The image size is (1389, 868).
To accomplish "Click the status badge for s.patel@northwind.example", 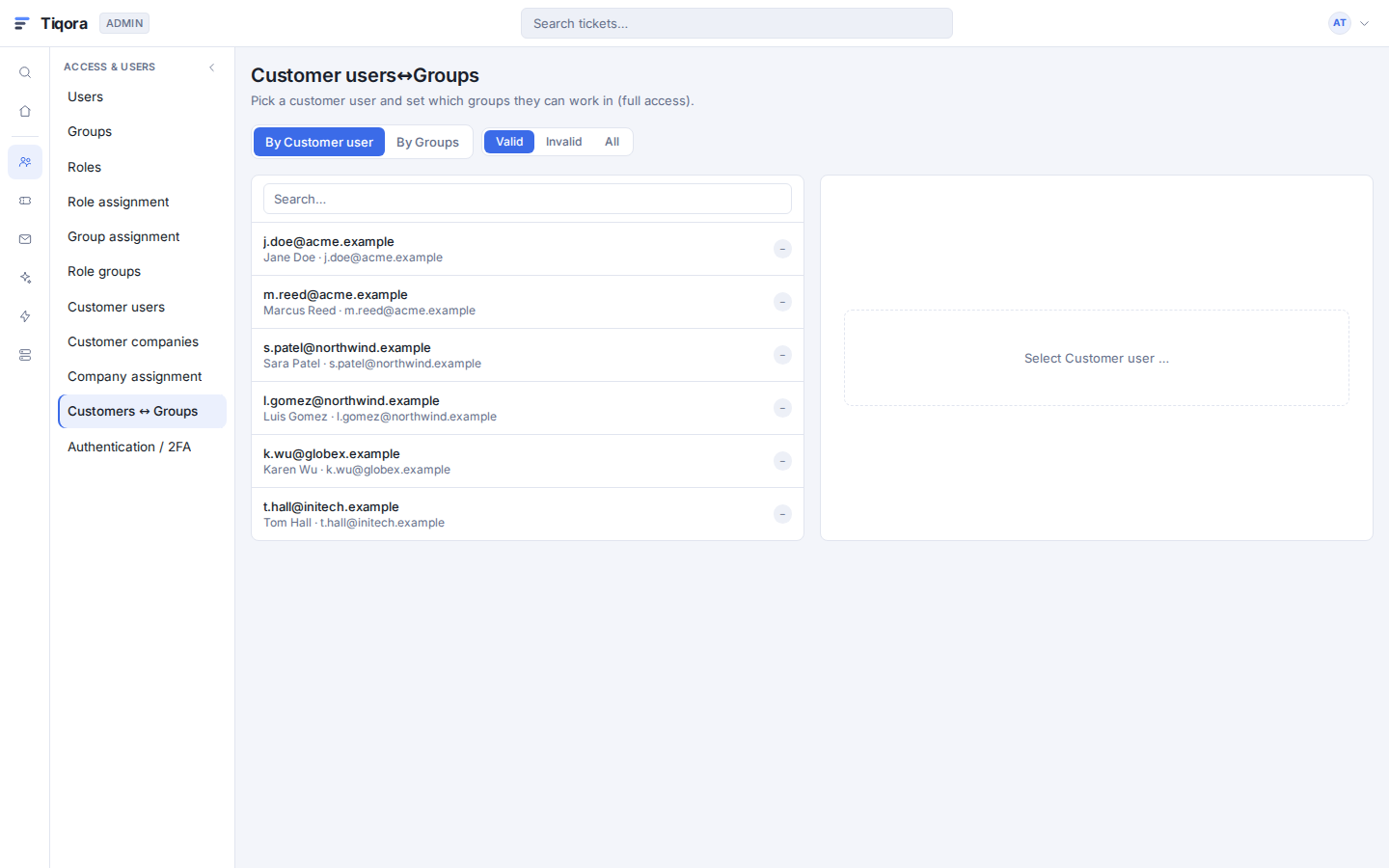I will [x=782, y=355].
